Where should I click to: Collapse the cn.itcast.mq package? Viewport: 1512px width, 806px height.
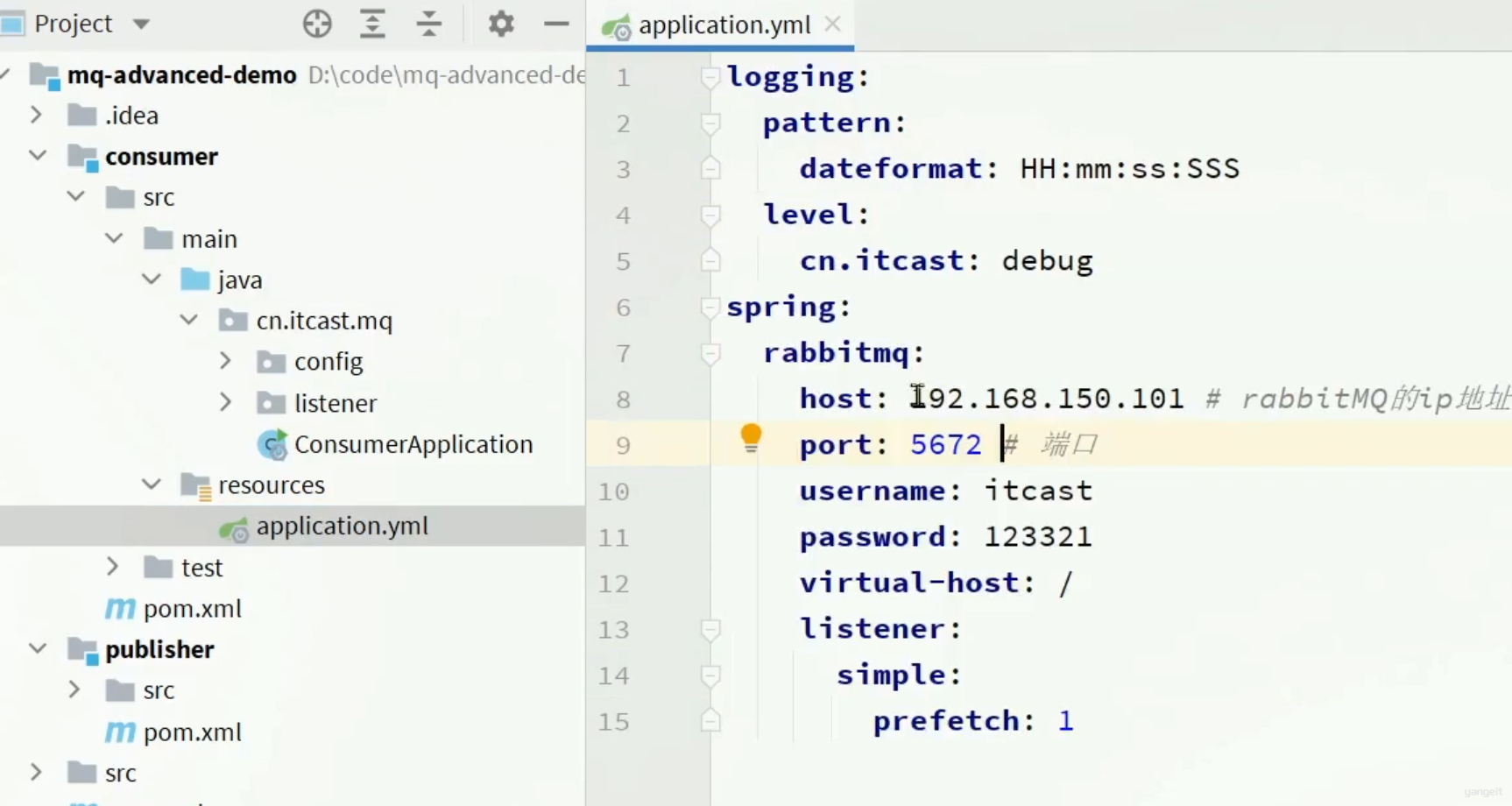(x=189, y=321)
